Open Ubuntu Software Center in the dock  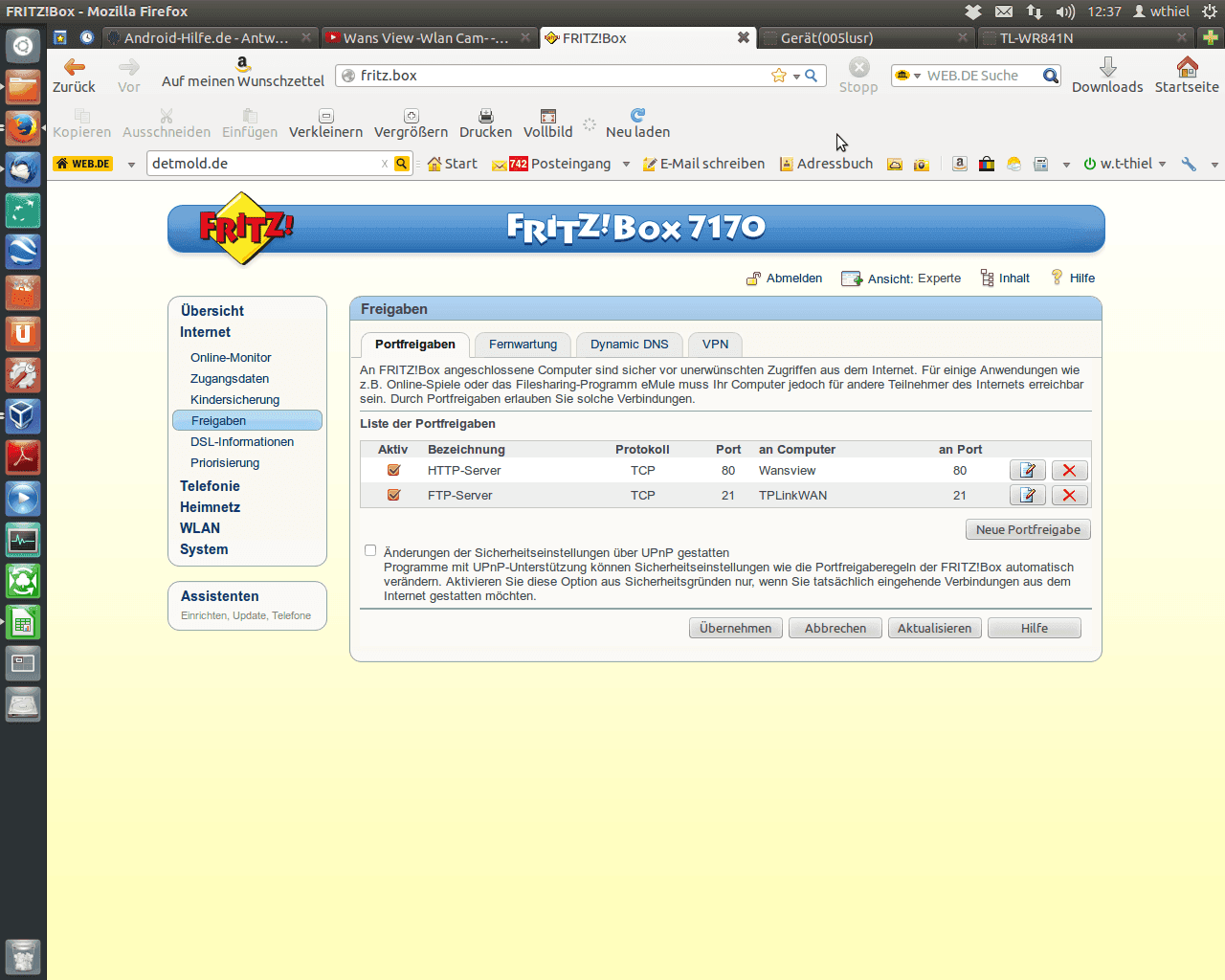click(x=23, y=293)
